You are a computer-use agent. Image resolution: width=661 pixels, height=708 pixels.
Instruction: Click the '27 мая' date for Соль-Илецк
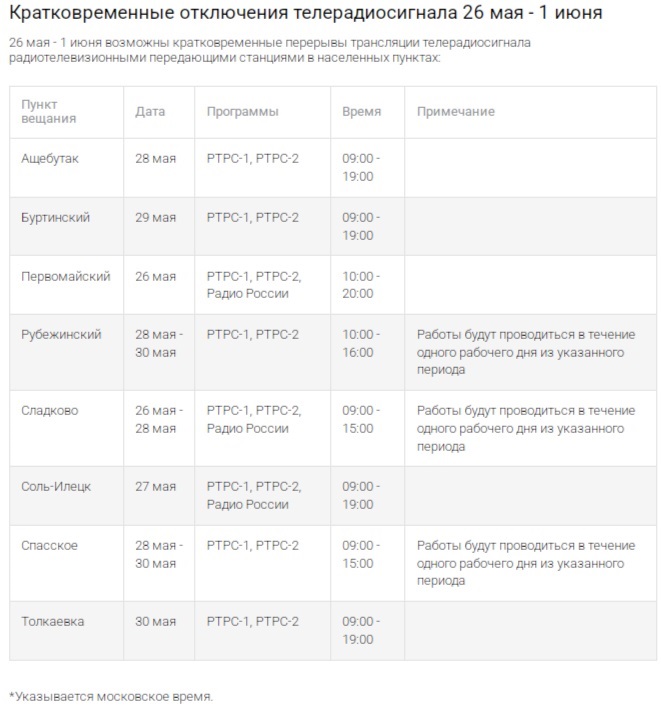click(155, 486)
